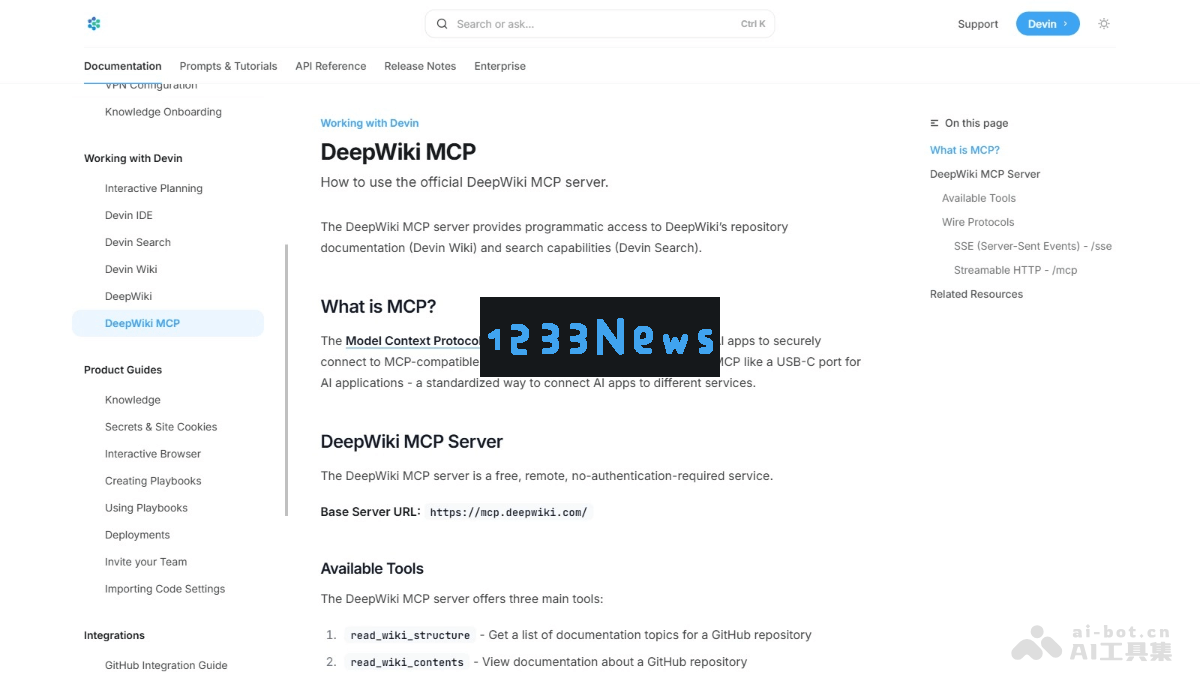1200x675 pixels.
Task: Open Interactive Planning page
Action: click(154, 188)
